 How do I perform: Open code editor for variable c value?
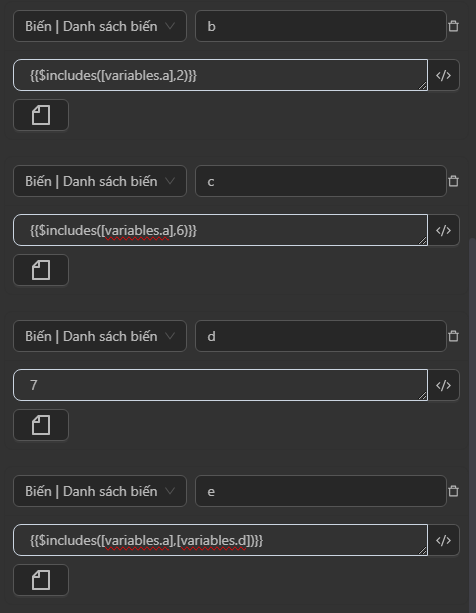444,230
